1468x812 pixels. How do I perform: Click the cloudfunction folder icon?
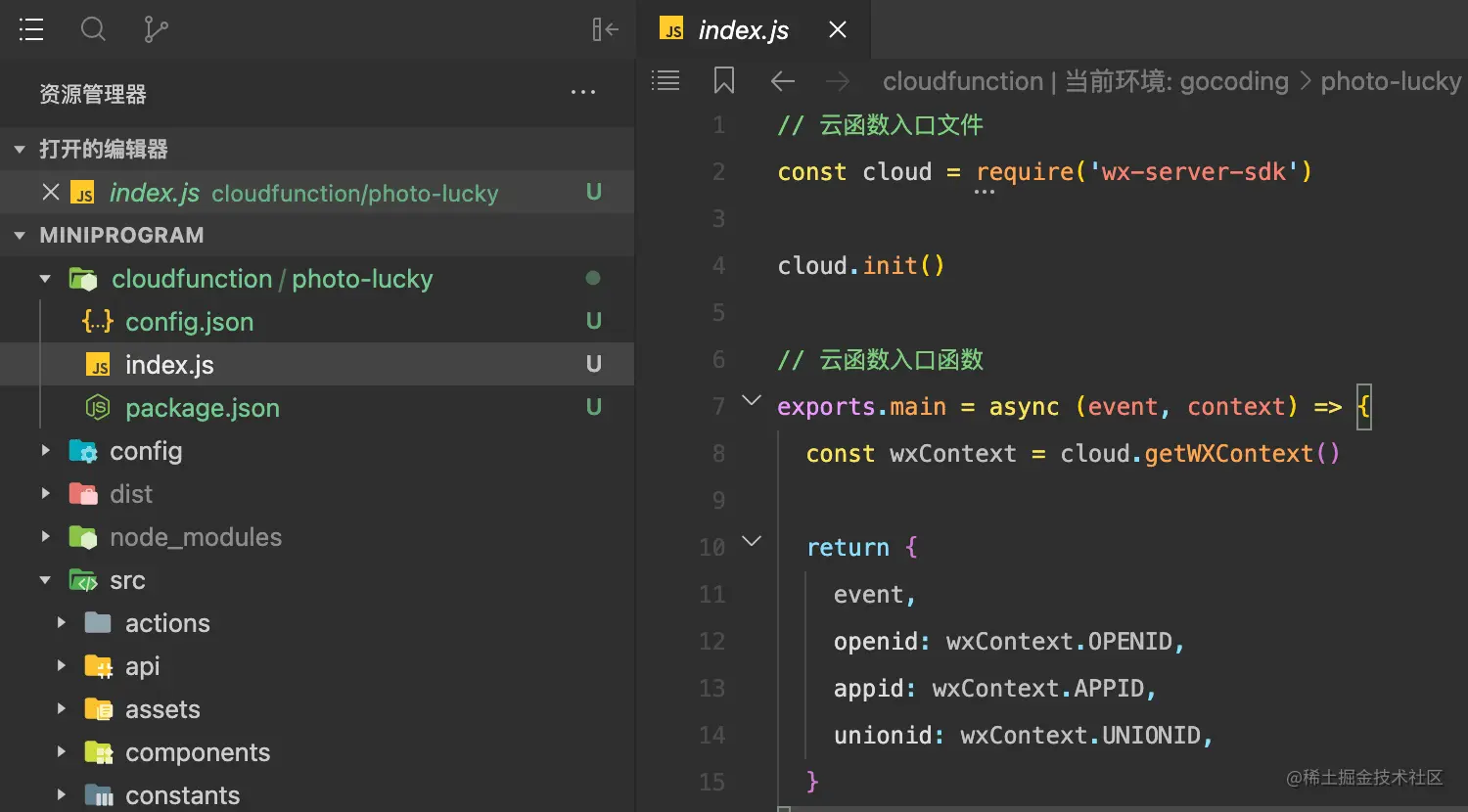tap(83, 279)
